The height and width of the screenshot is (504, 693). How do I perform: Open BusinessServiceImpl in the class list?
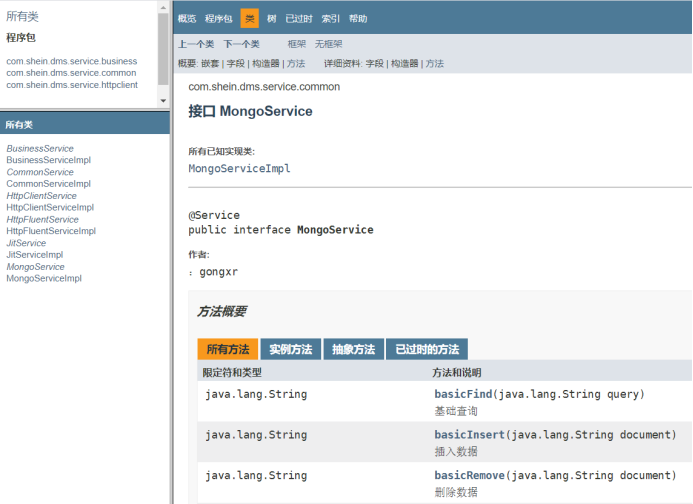point(48,160)
